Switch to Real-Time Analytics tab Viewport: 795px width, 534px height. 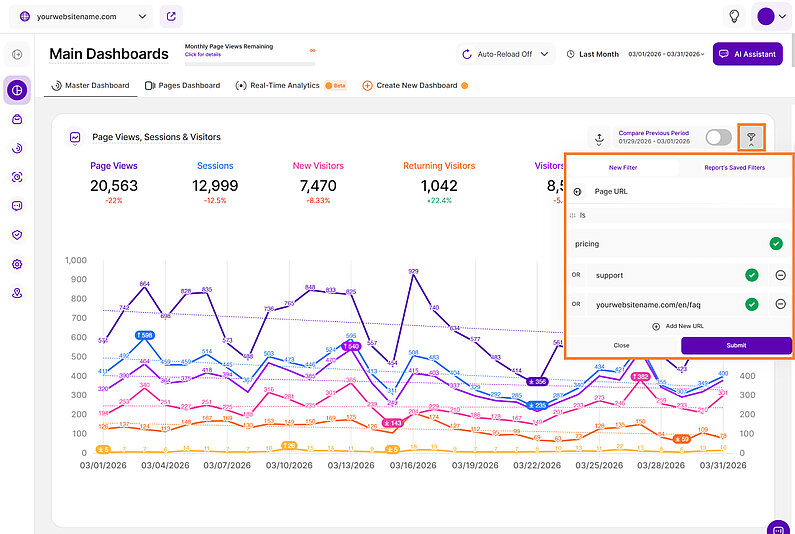pos(291,86)
